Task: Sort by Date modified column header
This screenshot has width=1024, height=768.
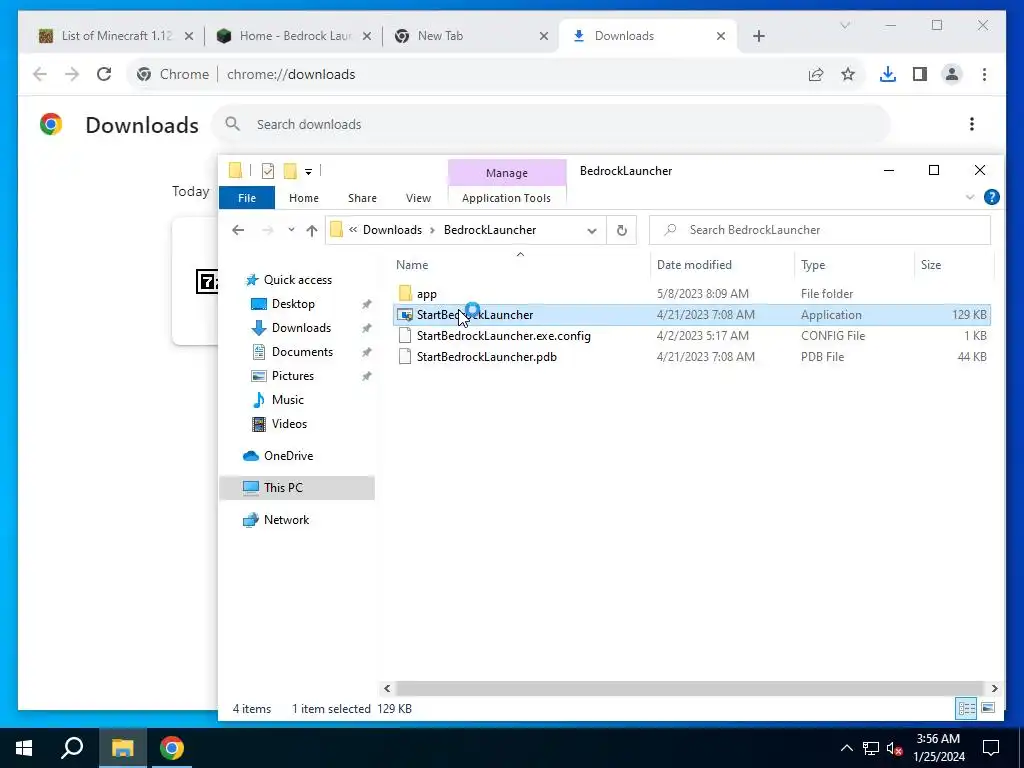Action: (722, 264)
